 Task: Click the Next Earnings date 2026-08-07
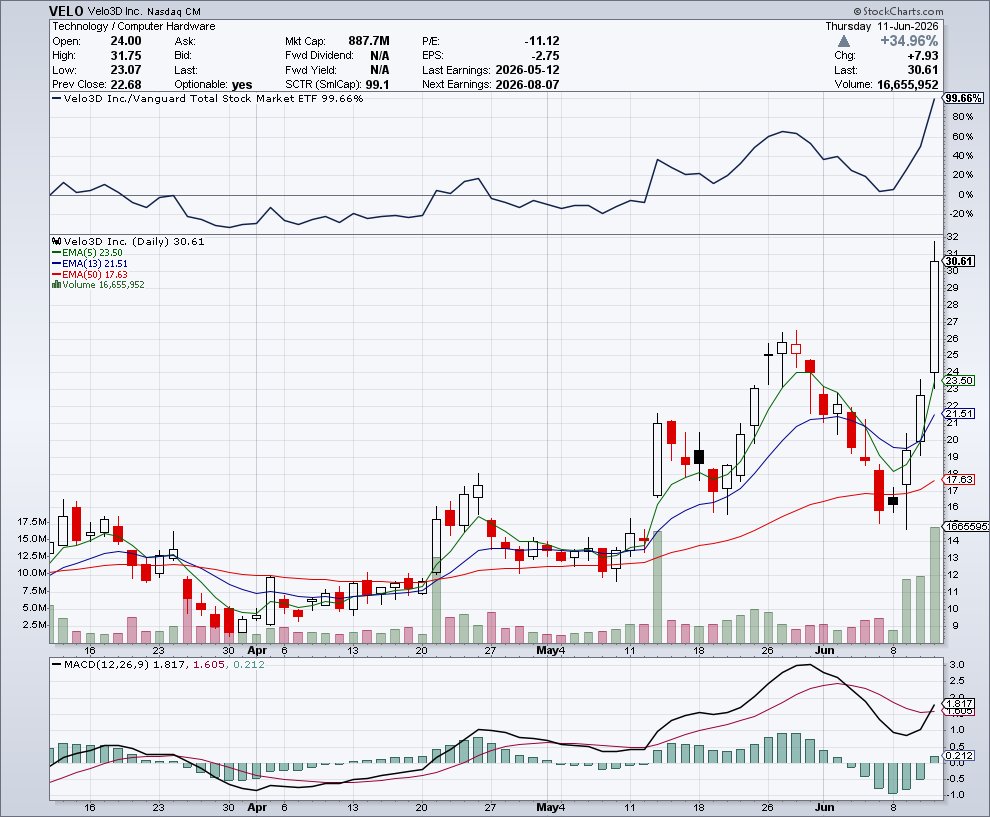pyautogui.click(x=527, y=85)
